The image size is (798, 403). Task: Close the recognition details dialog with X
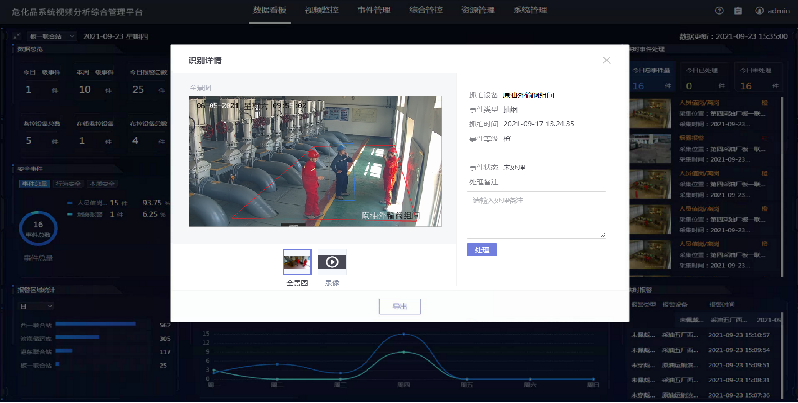(x=606, y=60)
